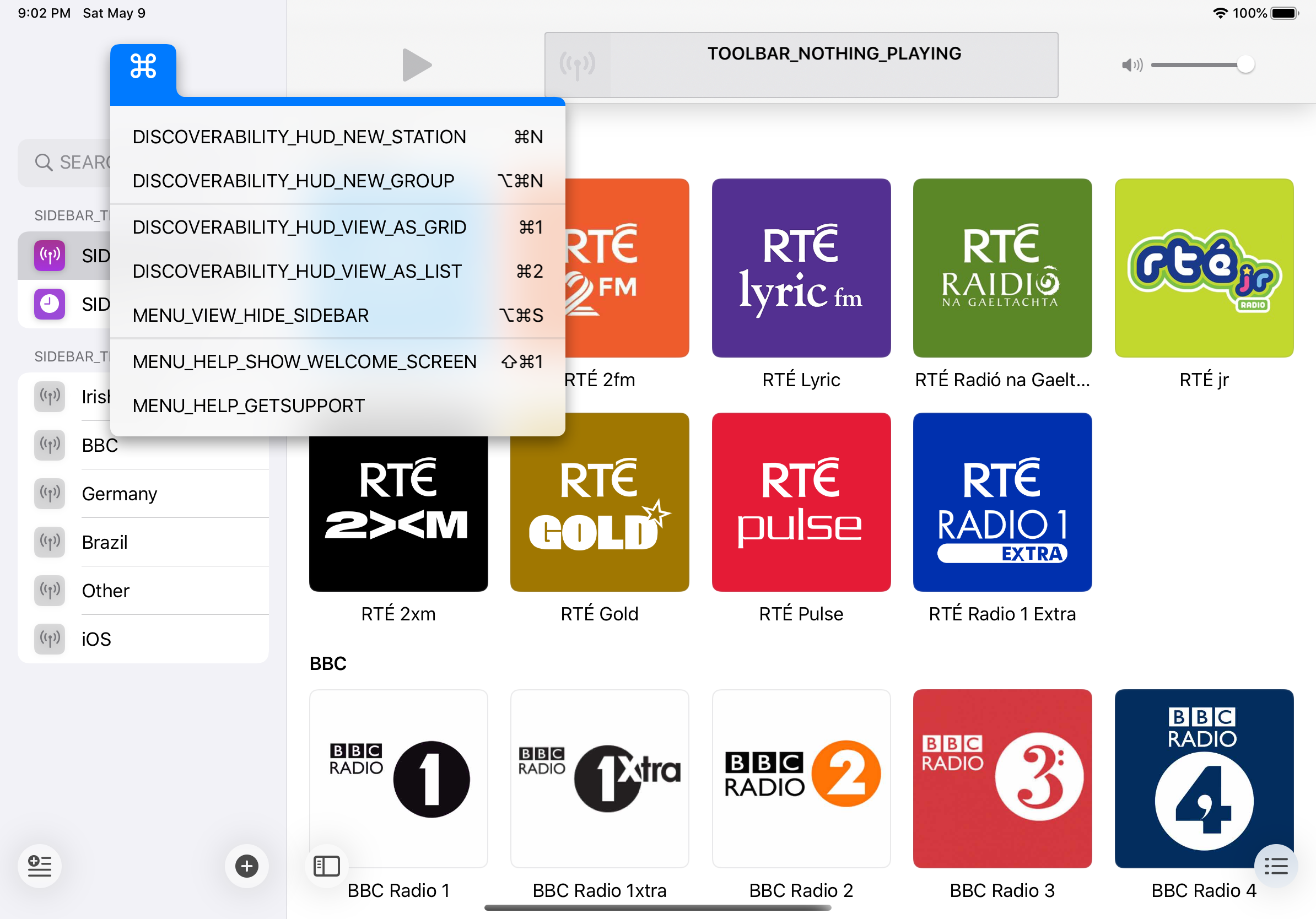Viewport: 1316px width, 919px height.
Task: Select the Brazil group in sidebar
Action: click(105, 542)
